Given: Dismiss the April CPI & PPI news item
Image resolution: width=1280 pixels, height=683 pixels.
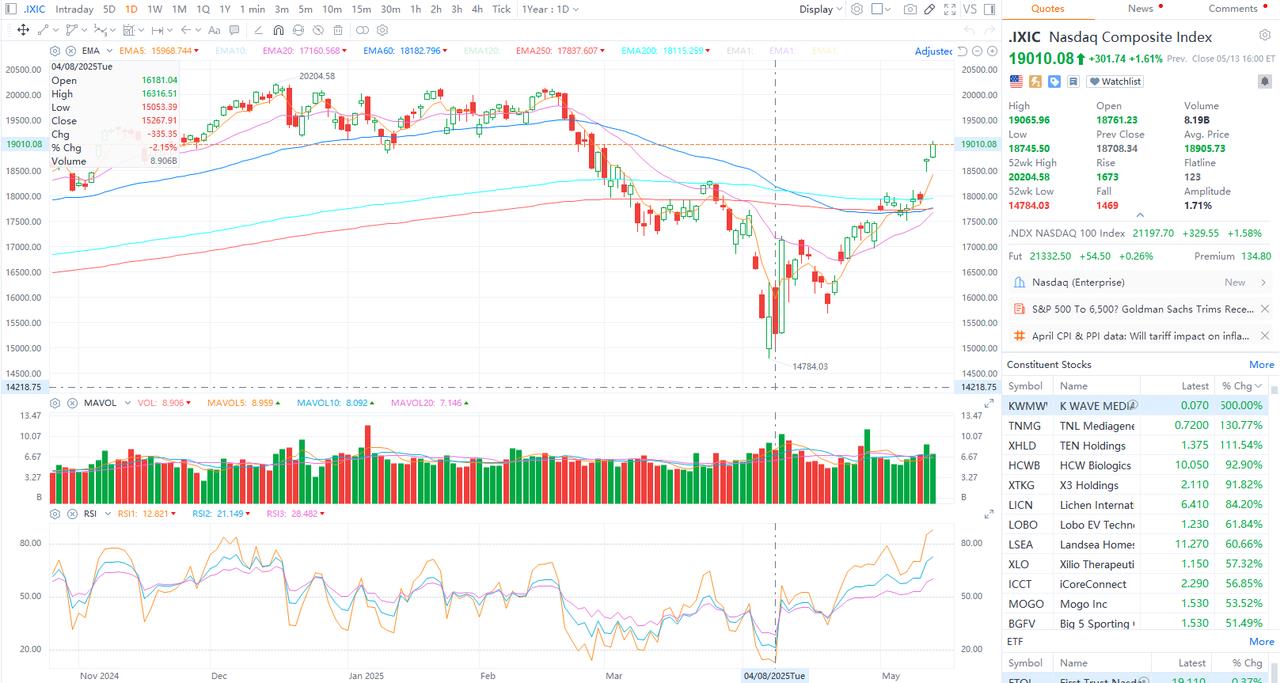Looking at the screenshot, I should [1265, 336].
